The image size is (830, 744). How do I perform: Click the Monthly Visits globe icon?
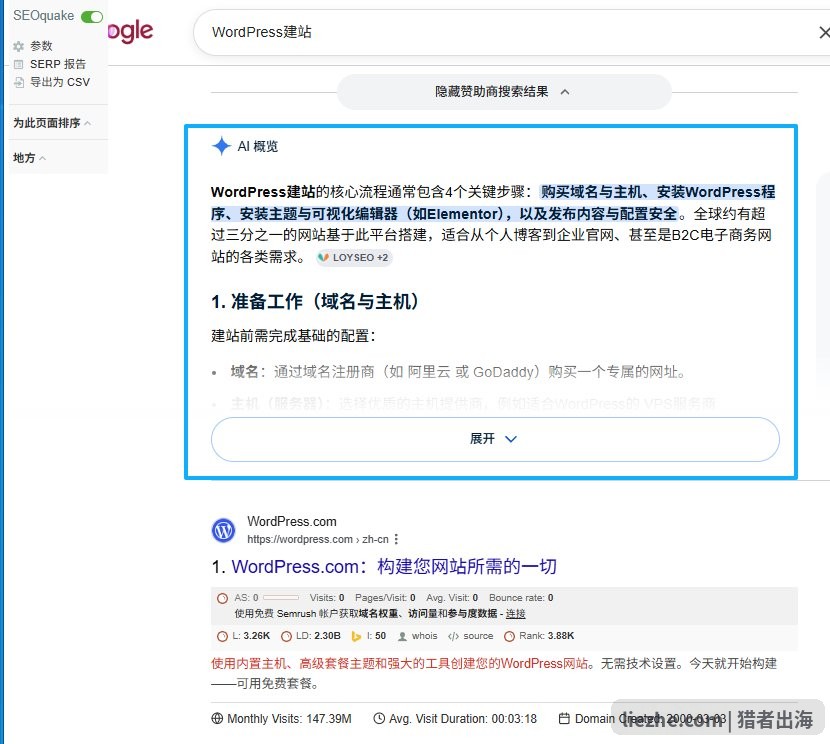click(x=217, y=719)
